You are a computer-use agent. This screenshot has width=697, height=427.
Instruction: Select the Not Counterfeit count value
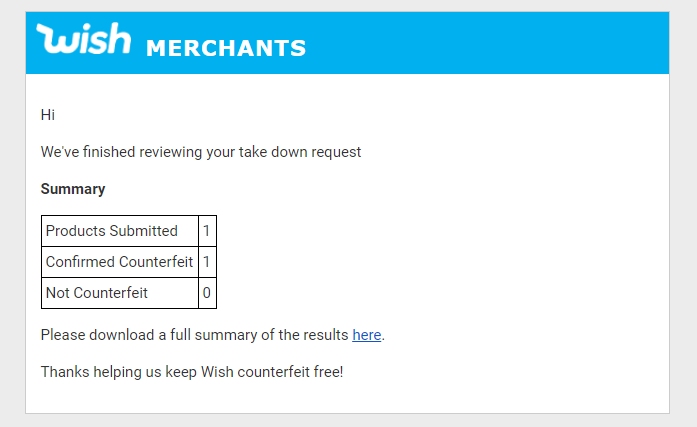click(x=207, y=293)
